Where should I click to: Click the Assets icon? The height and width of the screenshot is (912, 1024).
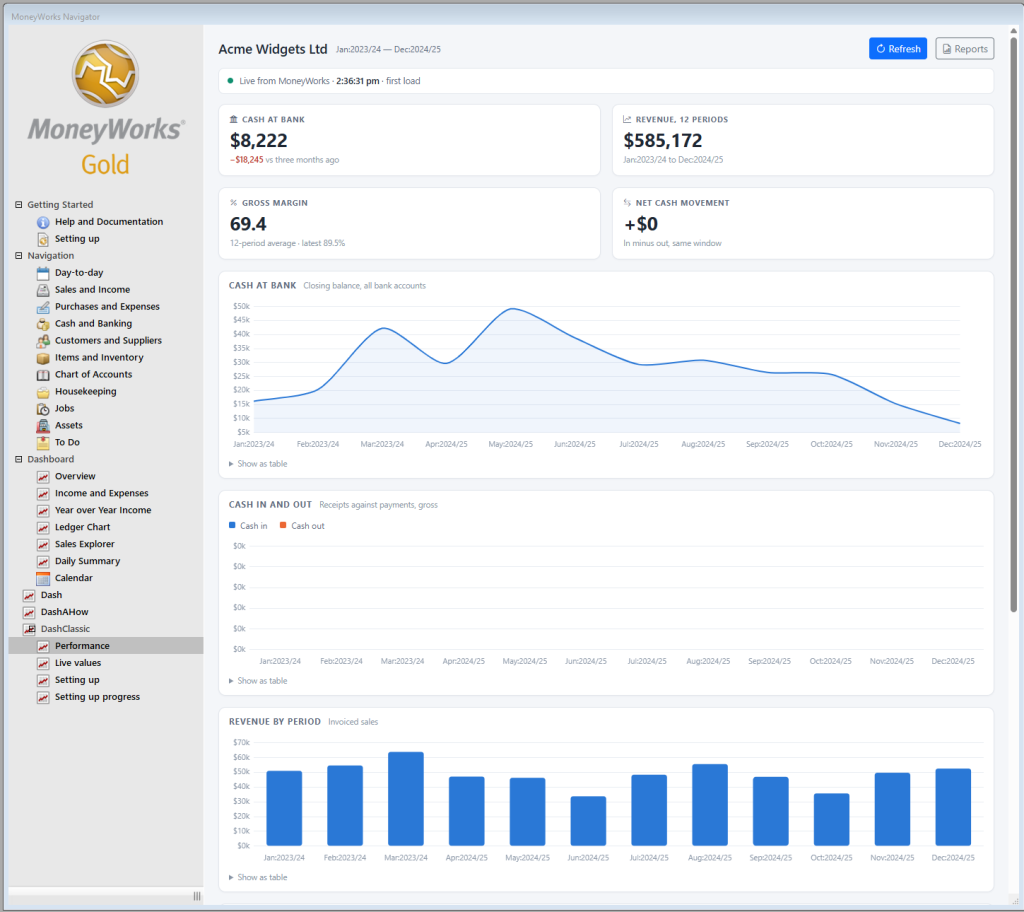click(x=43, y=426)
